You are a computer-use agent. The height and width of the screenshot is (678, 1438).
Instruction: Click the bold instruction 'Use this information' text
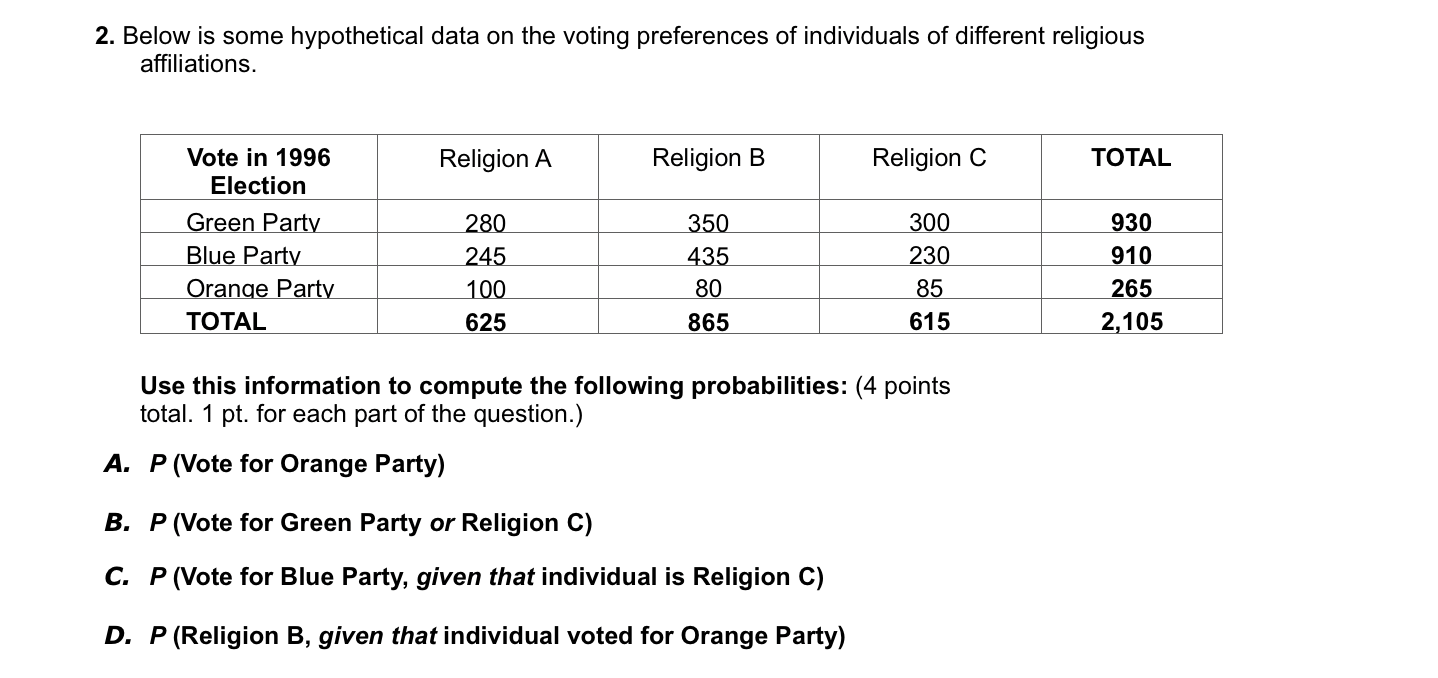click(x=494, y=386)
